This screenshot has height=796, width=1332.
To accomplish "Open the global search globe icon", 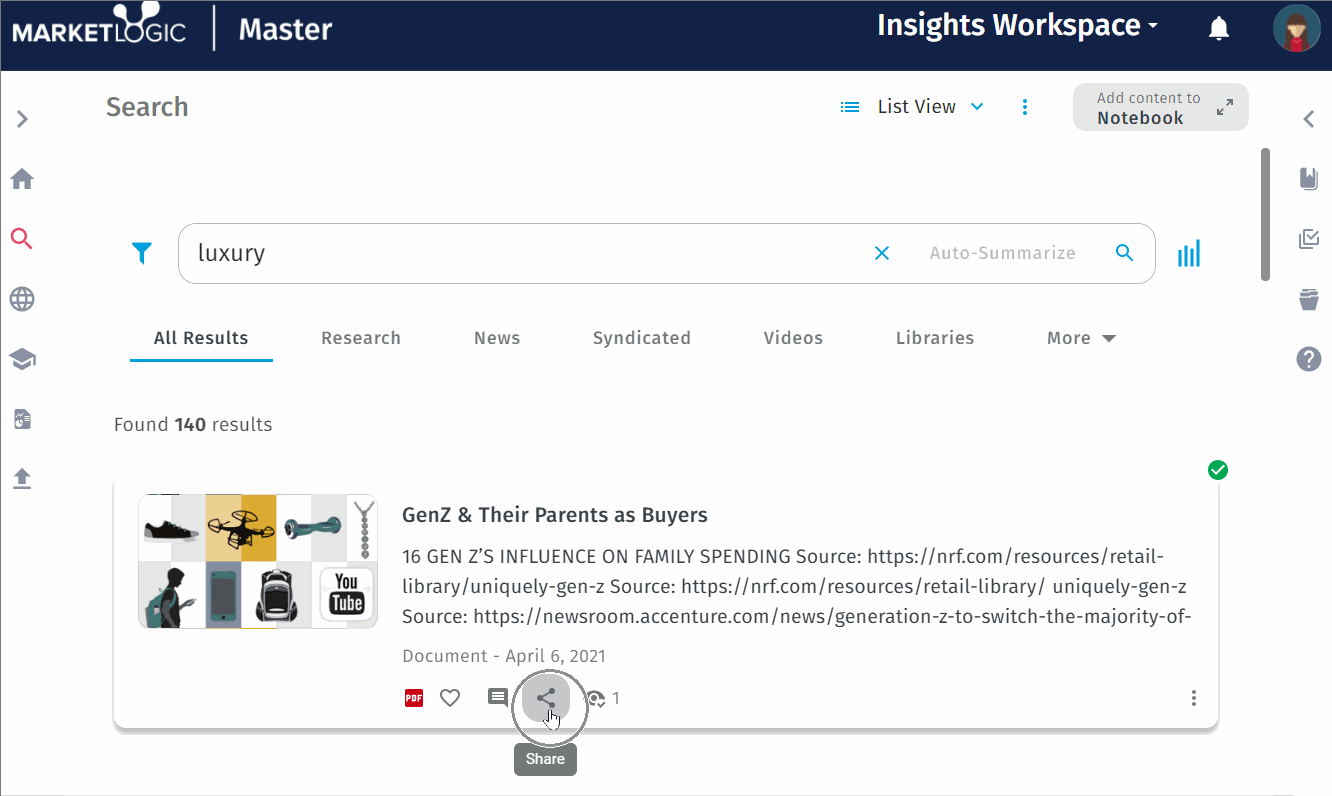I will [22, 298].
